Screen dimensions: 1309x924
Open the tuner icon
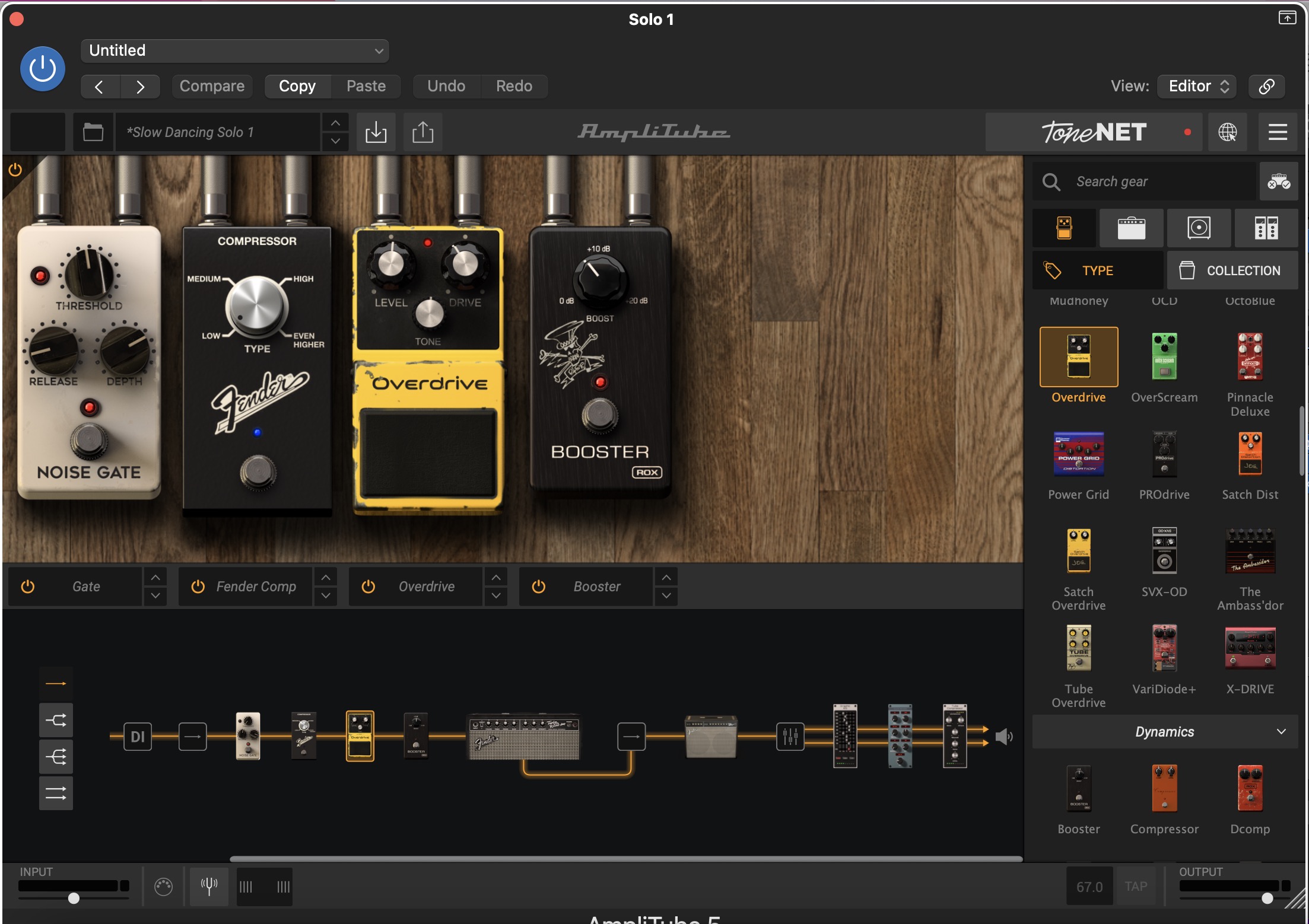209,887
